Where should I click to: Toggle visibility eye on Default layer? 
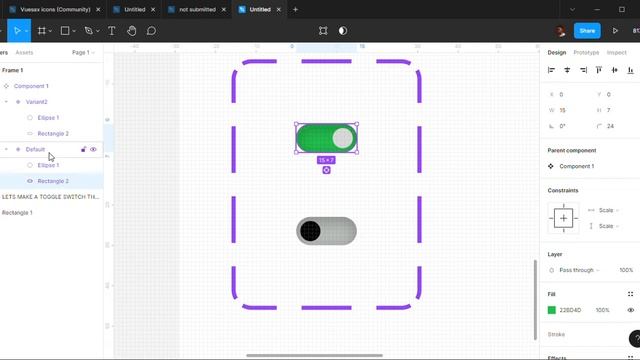coord(93,149)
